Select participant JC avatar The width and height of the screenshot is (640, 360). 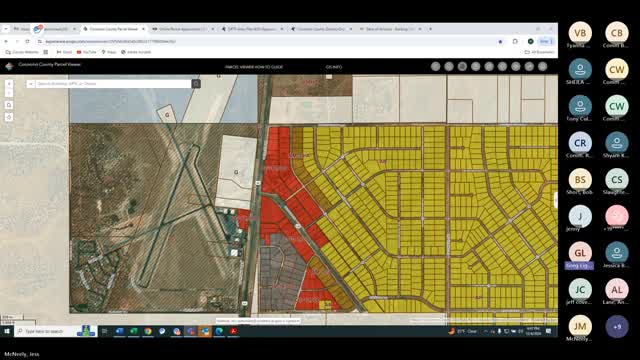coord(580,290)
